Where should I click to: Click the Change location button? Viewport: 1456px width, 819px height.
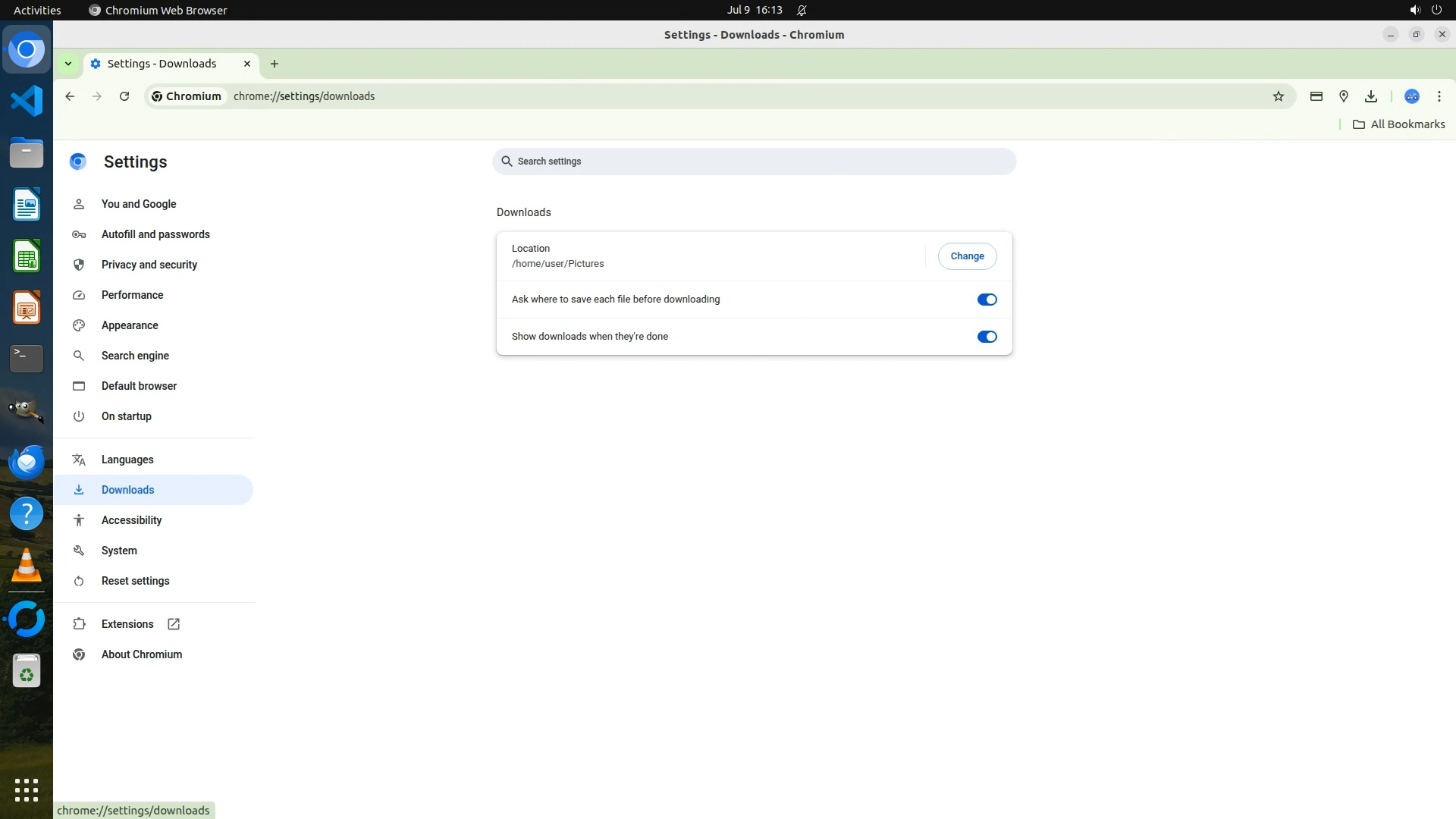(967, 256)
